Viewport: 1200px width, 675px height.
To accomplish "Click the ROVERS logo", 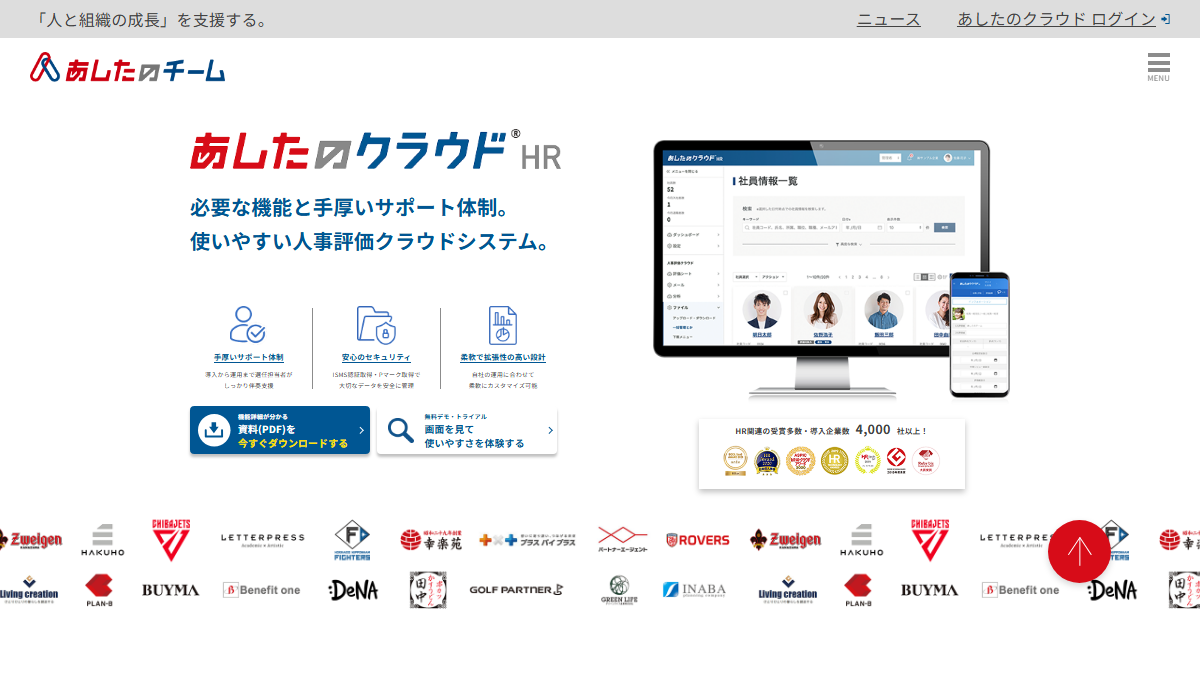I will (x=698, y=540).
